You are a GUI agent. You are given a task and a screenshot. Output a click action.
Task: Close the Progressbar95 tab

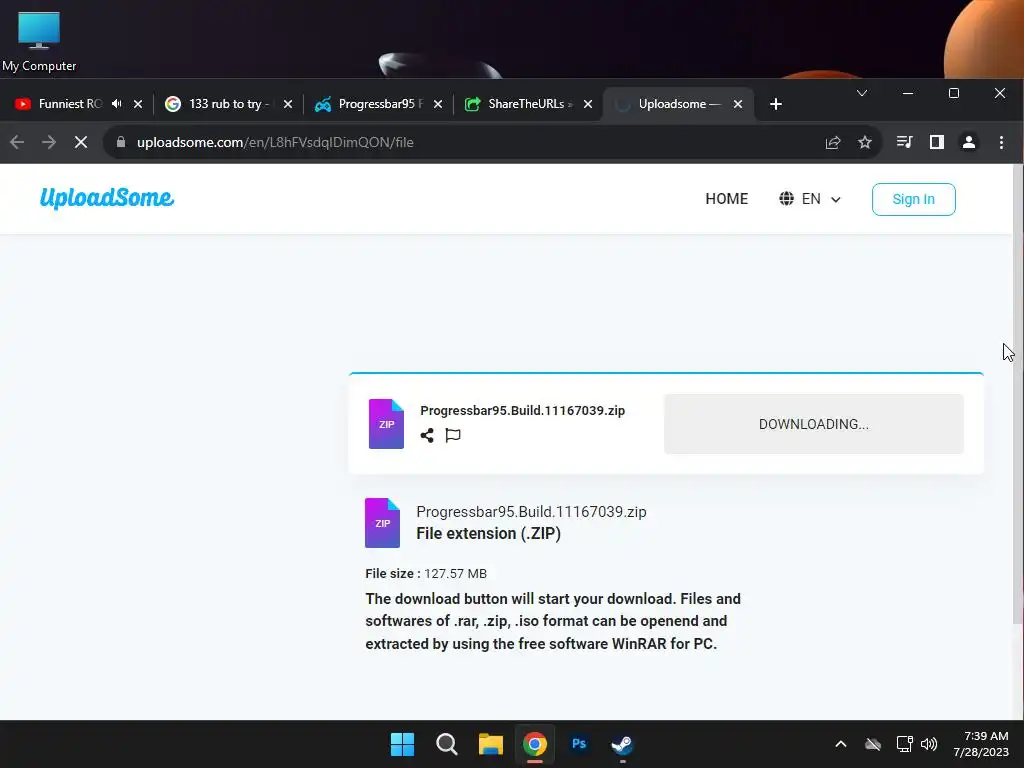click(438, 104)
